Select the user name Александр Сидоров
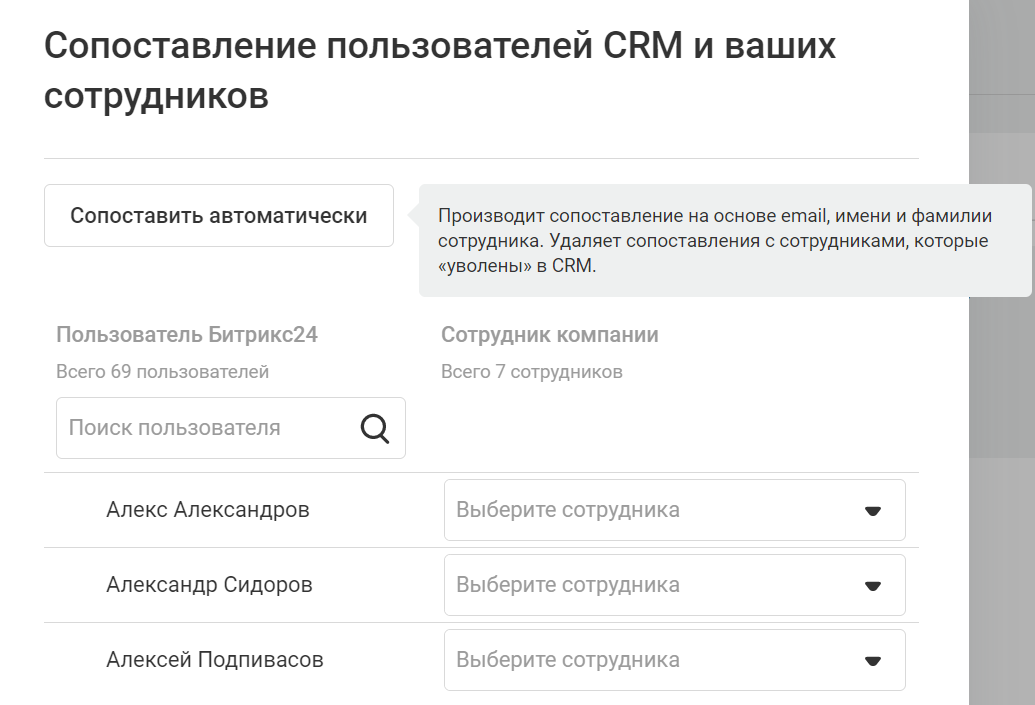The height and width of the screenshot is (705, 1035). pyautogui.click(x=209, y=585)
